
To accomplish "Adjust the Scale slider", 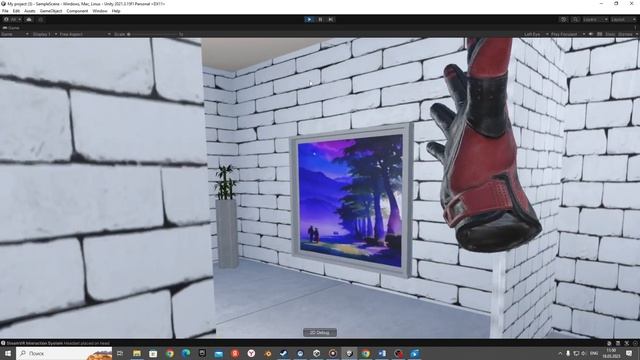I will click(x=153, y=34).
